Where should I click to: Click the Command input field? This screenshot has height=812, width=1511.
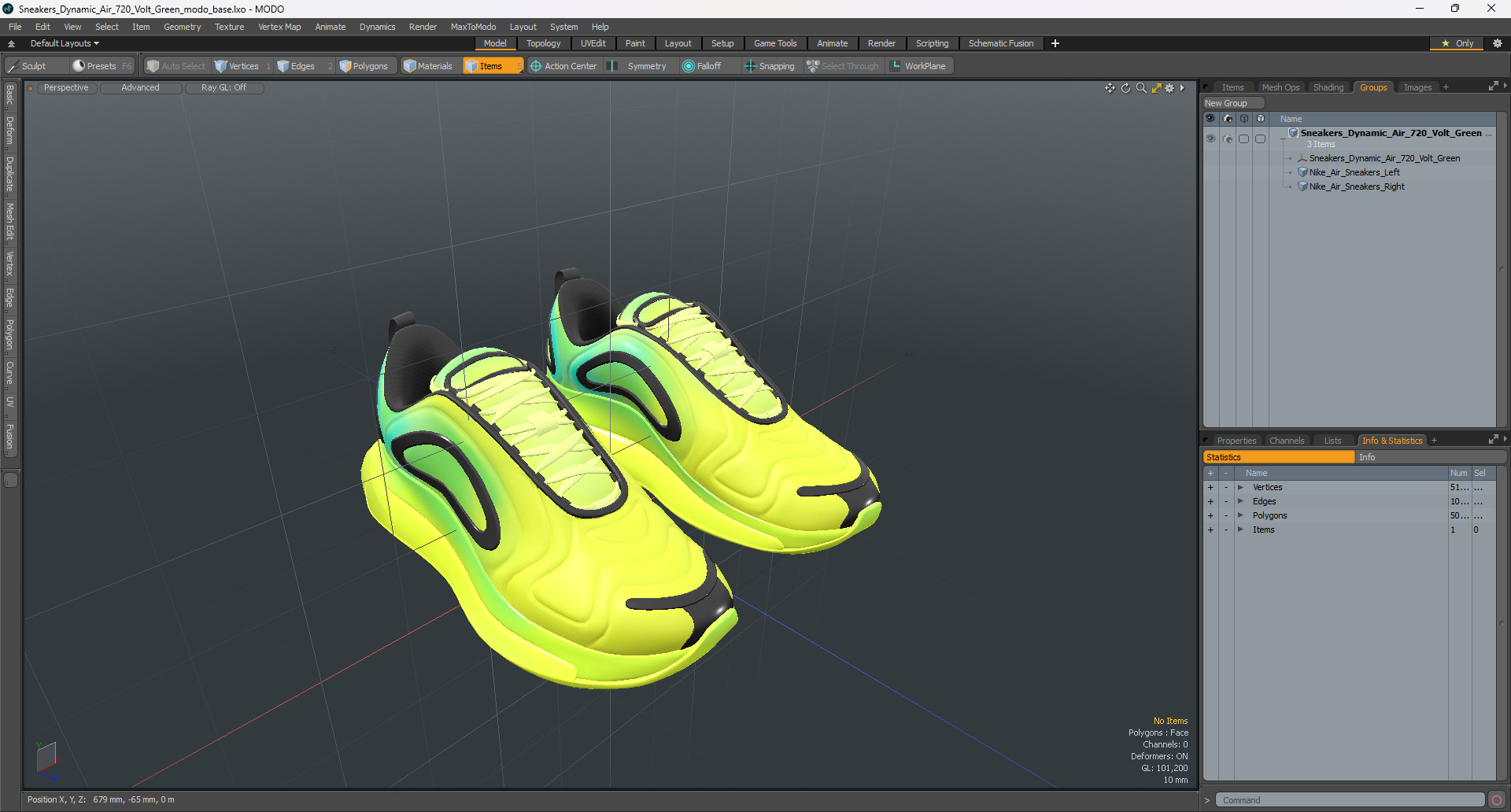click(1349, 800)
